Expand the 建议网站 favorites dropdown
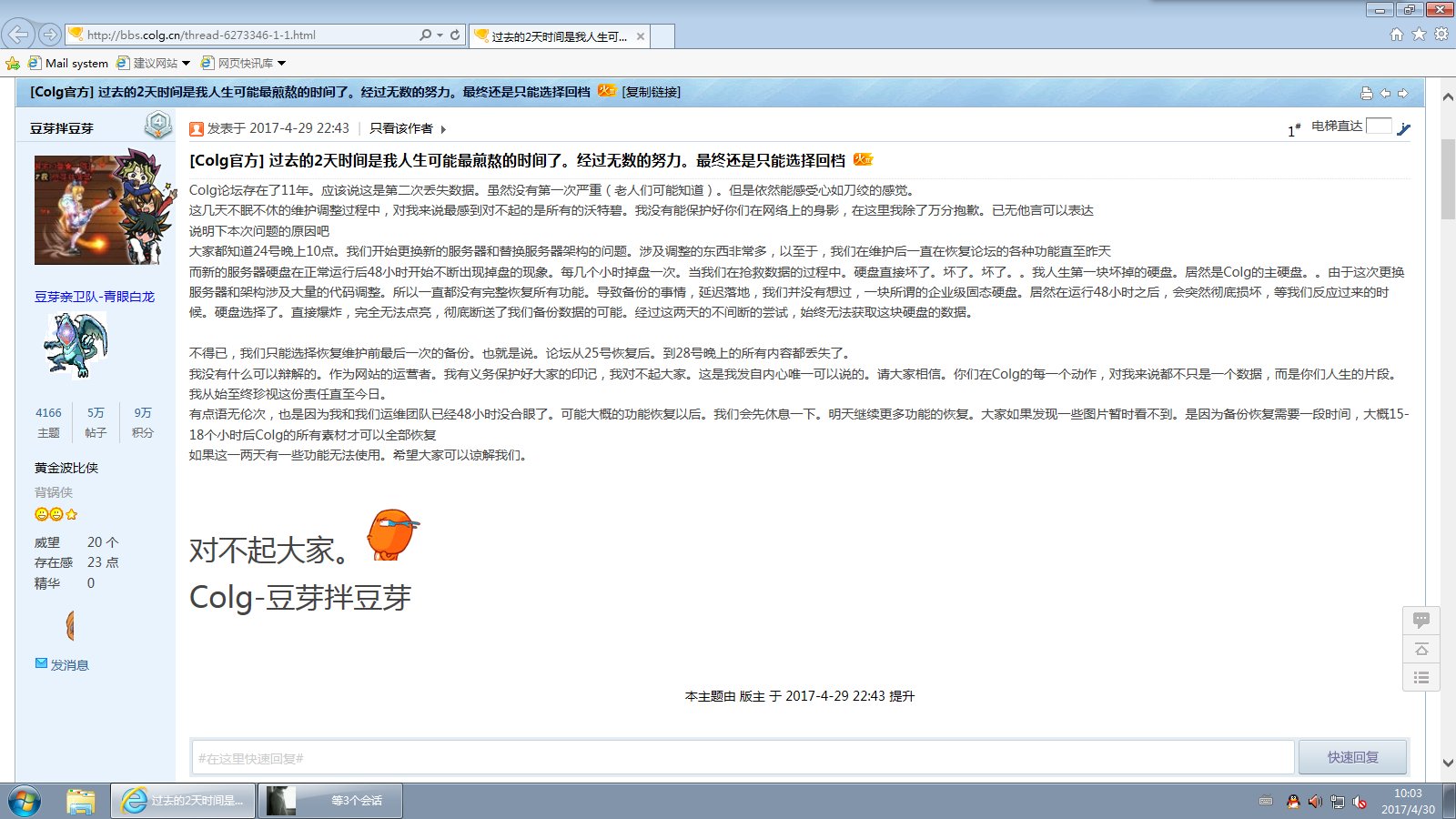Screen dimensions: 1456x819 187,63
